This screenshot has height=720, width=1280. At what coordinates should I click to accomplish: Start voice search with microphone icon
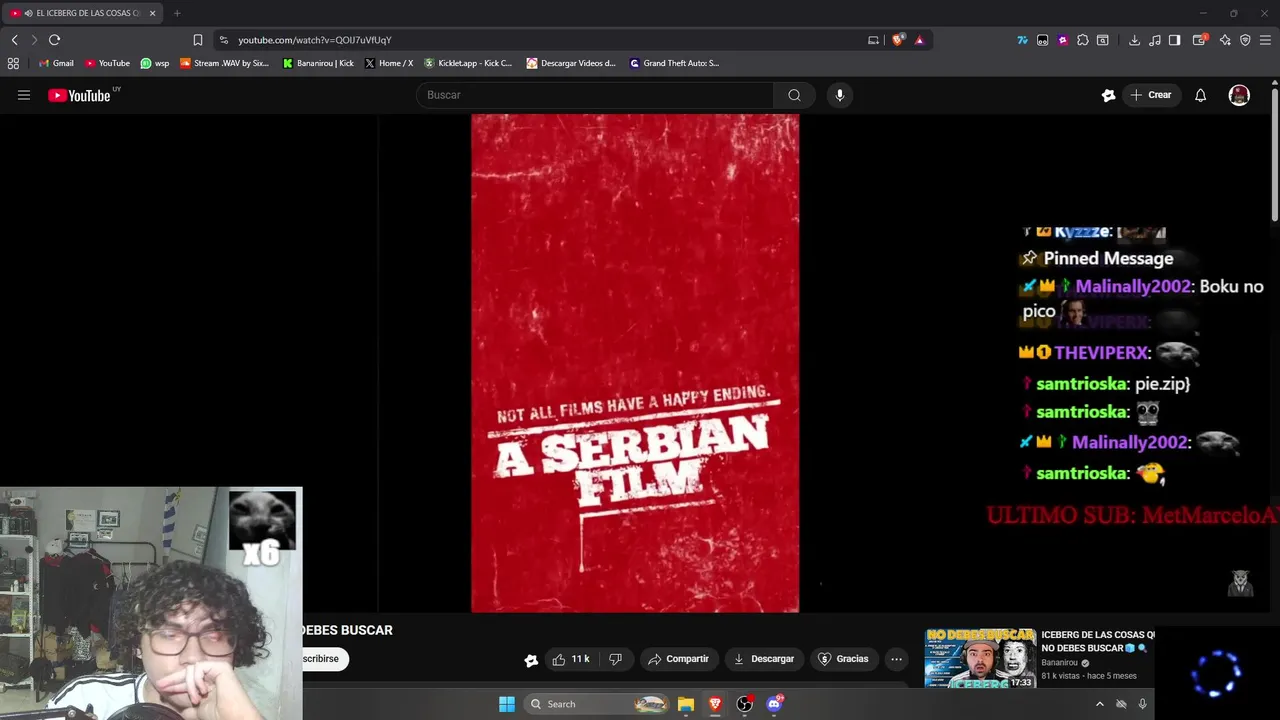[840, 95]
